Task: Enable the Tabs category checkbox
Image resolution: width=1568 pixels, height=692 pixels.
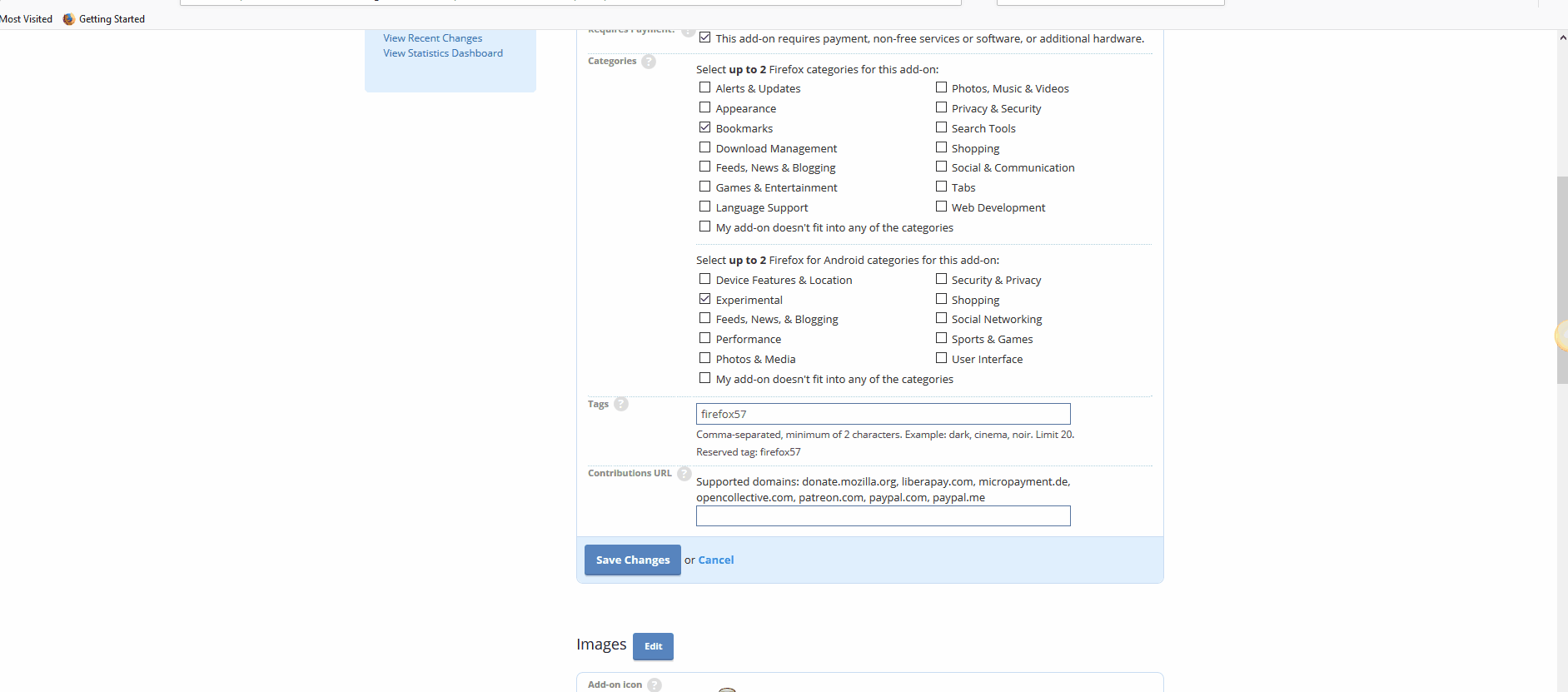Action: pyautogui.click(x=941, y=186)
